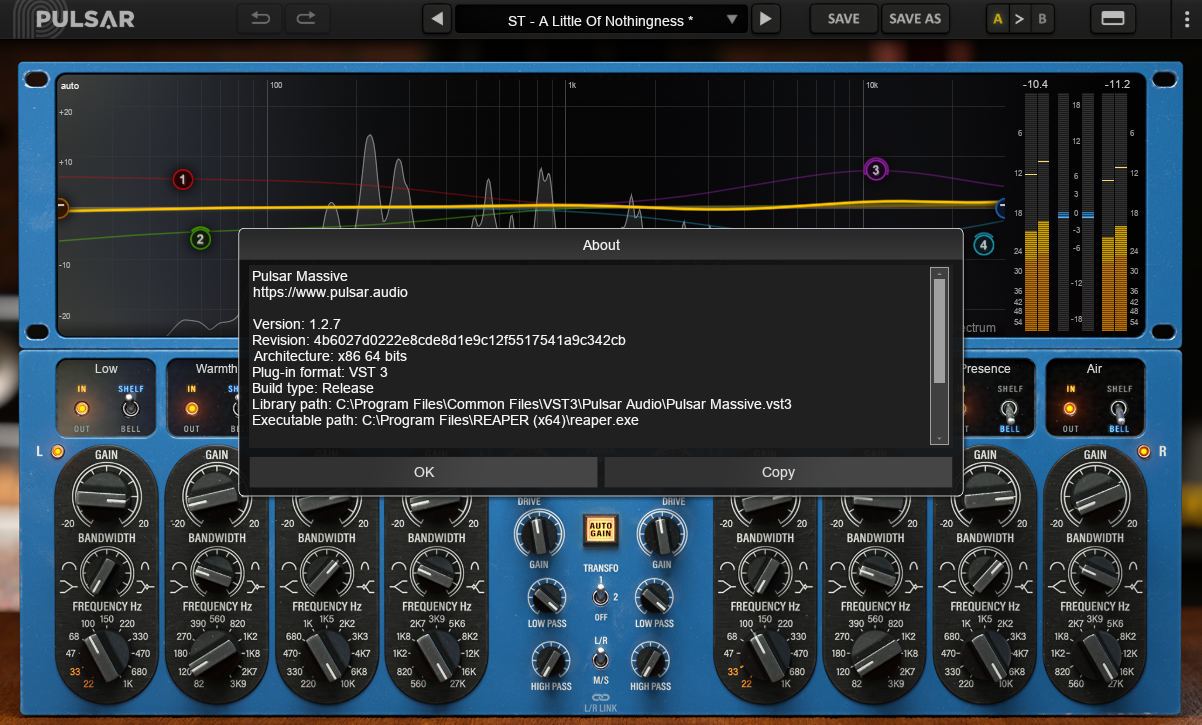Click the left blue gain slider handle beside the meters
Viewport: 1202px width, 725px height.
[x=1063, y=214]
